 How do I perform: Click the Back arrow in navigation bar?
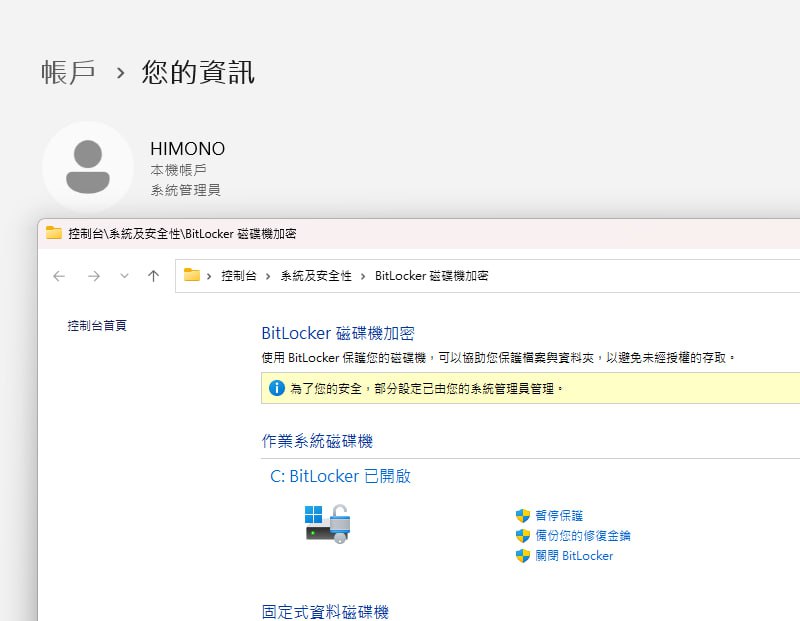pos(59,276)
